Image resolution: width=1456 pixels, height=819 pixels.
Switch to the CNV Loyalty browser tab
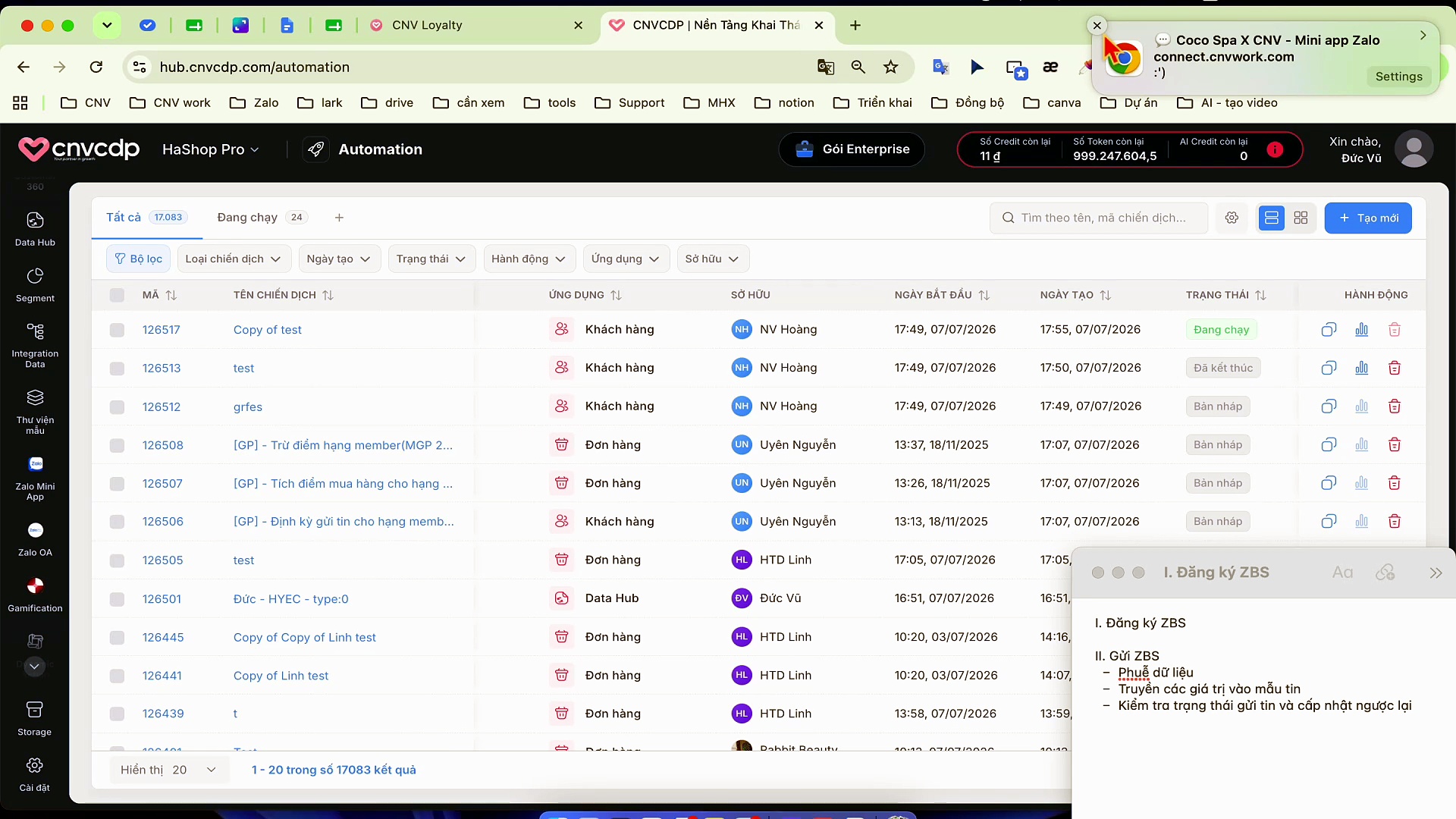click(475, 25)
